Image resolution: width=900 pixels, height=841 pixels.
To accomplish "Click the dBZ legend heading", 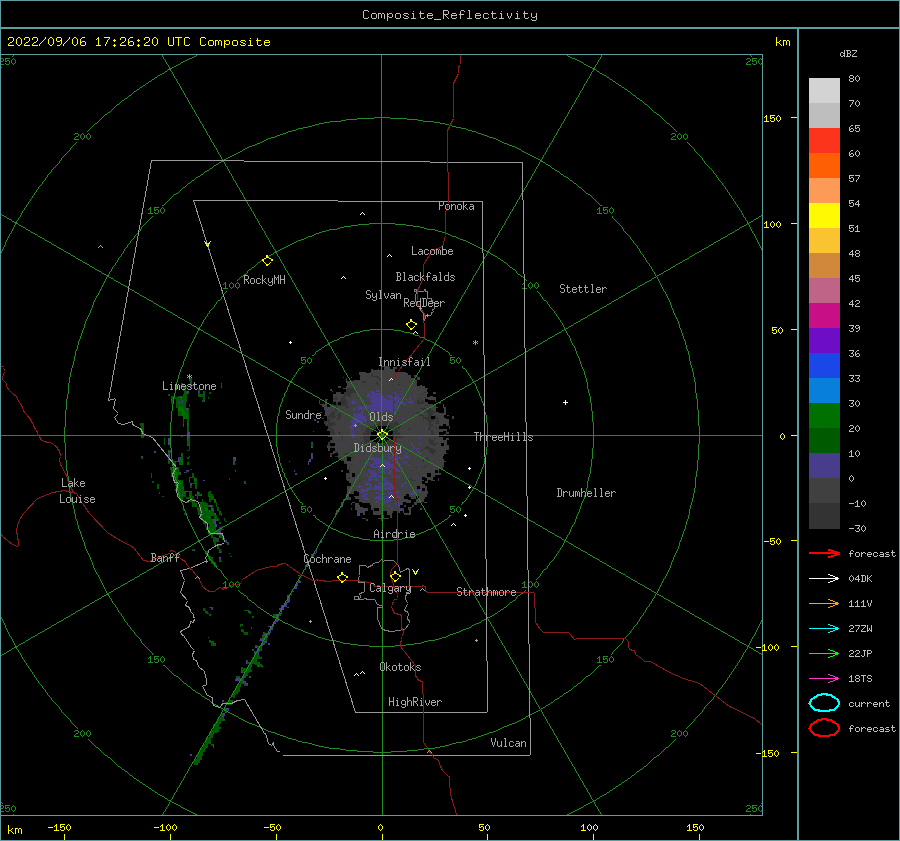I will click(848, 53).
